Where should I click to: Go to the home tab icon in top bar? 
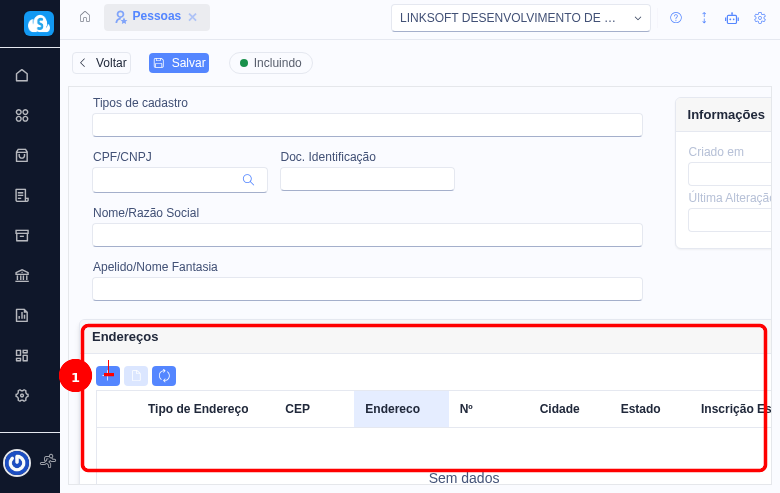pyautogui.click(x=85, y=17)
